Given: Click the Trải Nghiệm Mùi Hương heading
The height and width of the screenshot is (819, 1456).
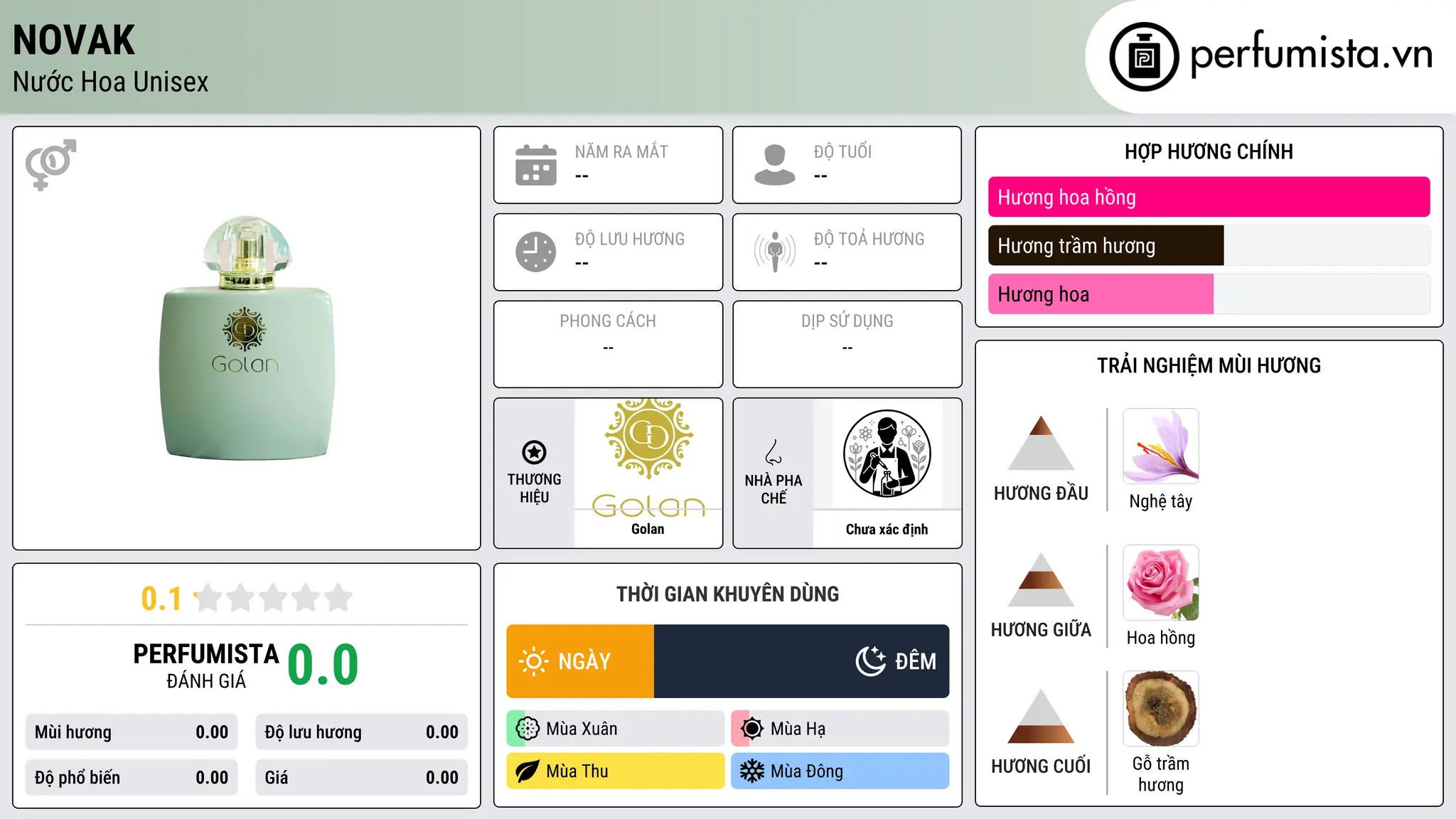Looking at the screenshot, I should pos(1209,365).
